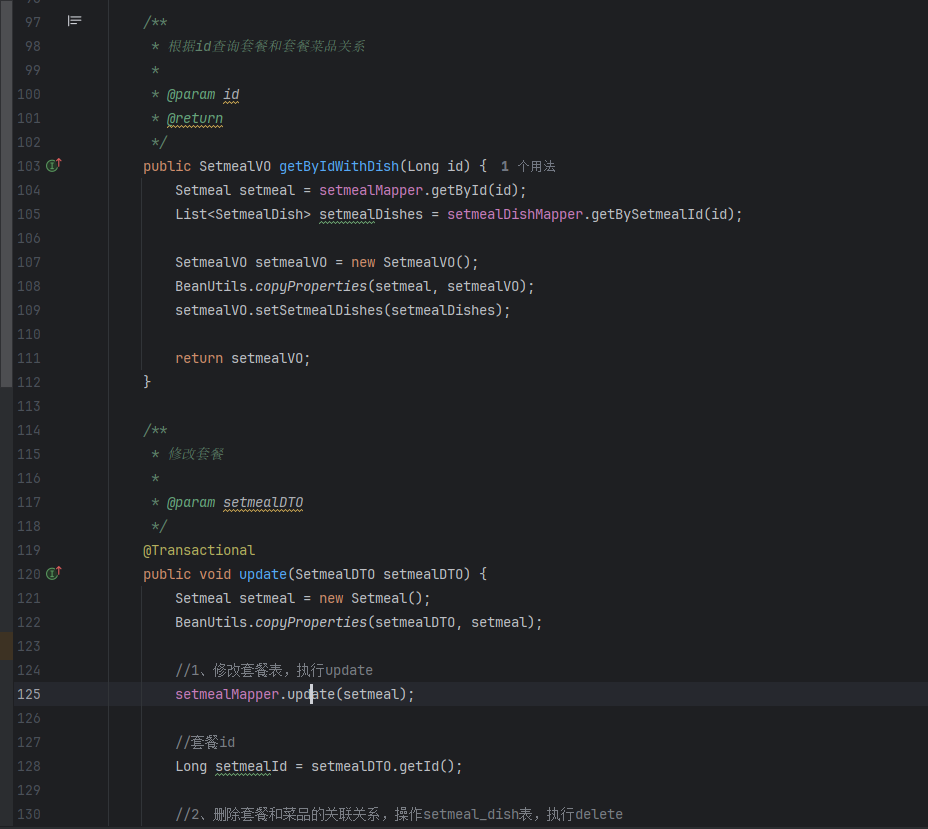This screenshot has width=928, height=829.
Task: Click the '1 个用法' usages hint
Action: point(528,166)
